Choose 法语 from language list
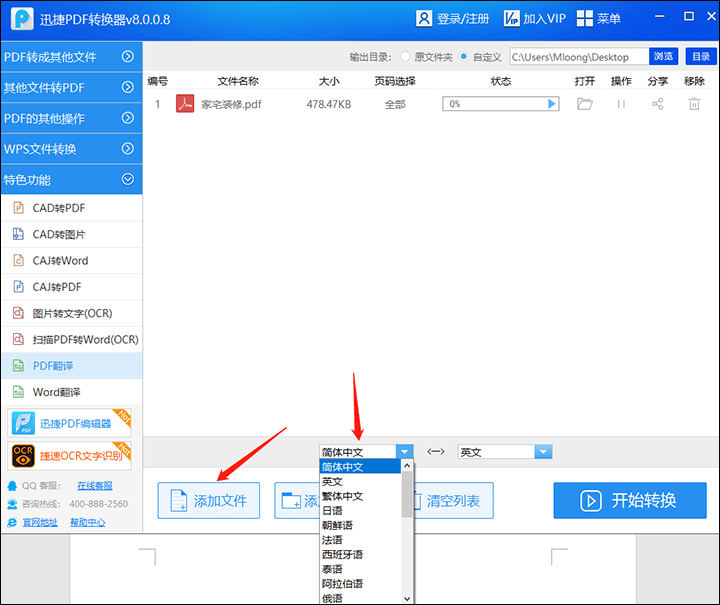720x605 pixels. point(360,540)
